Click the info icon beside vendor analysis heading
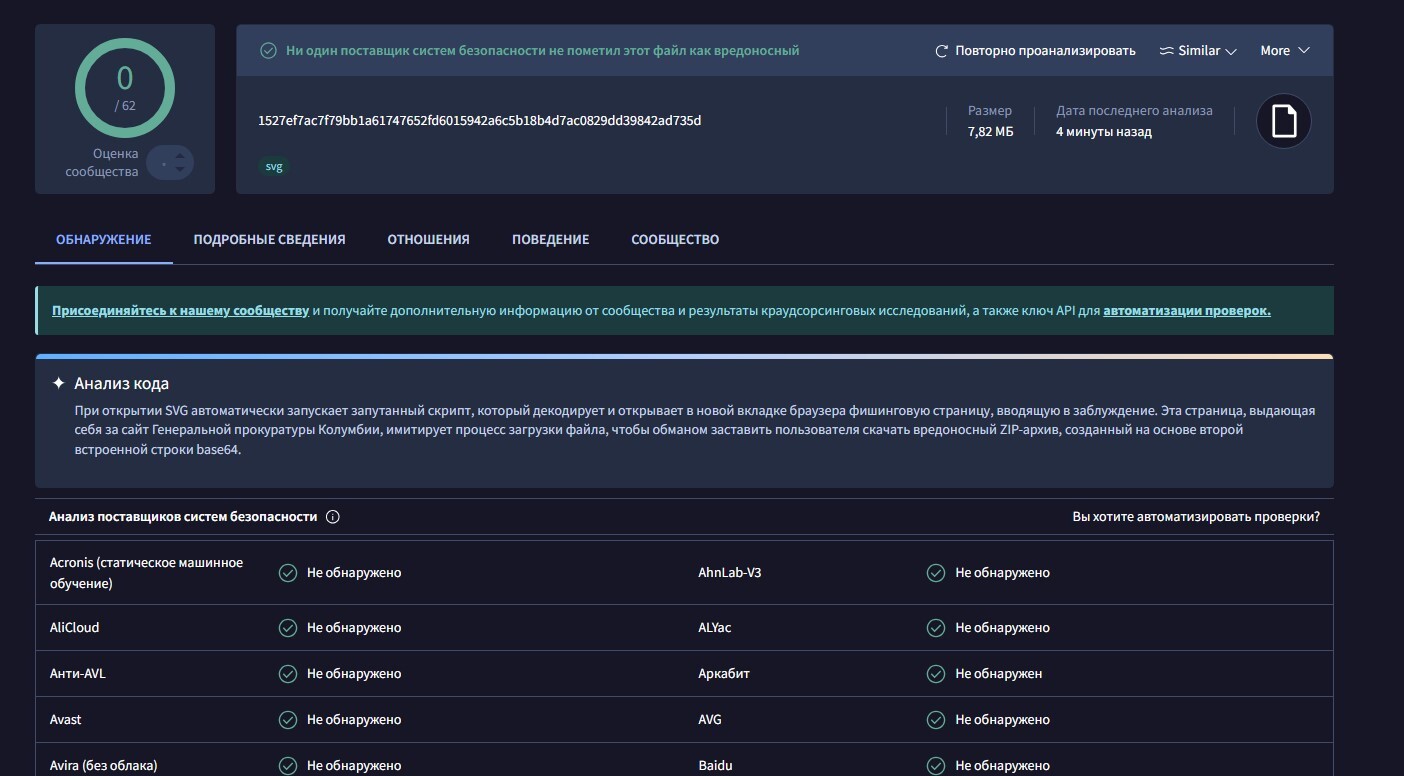This screenshot has height=776, width=1404. 333,517
